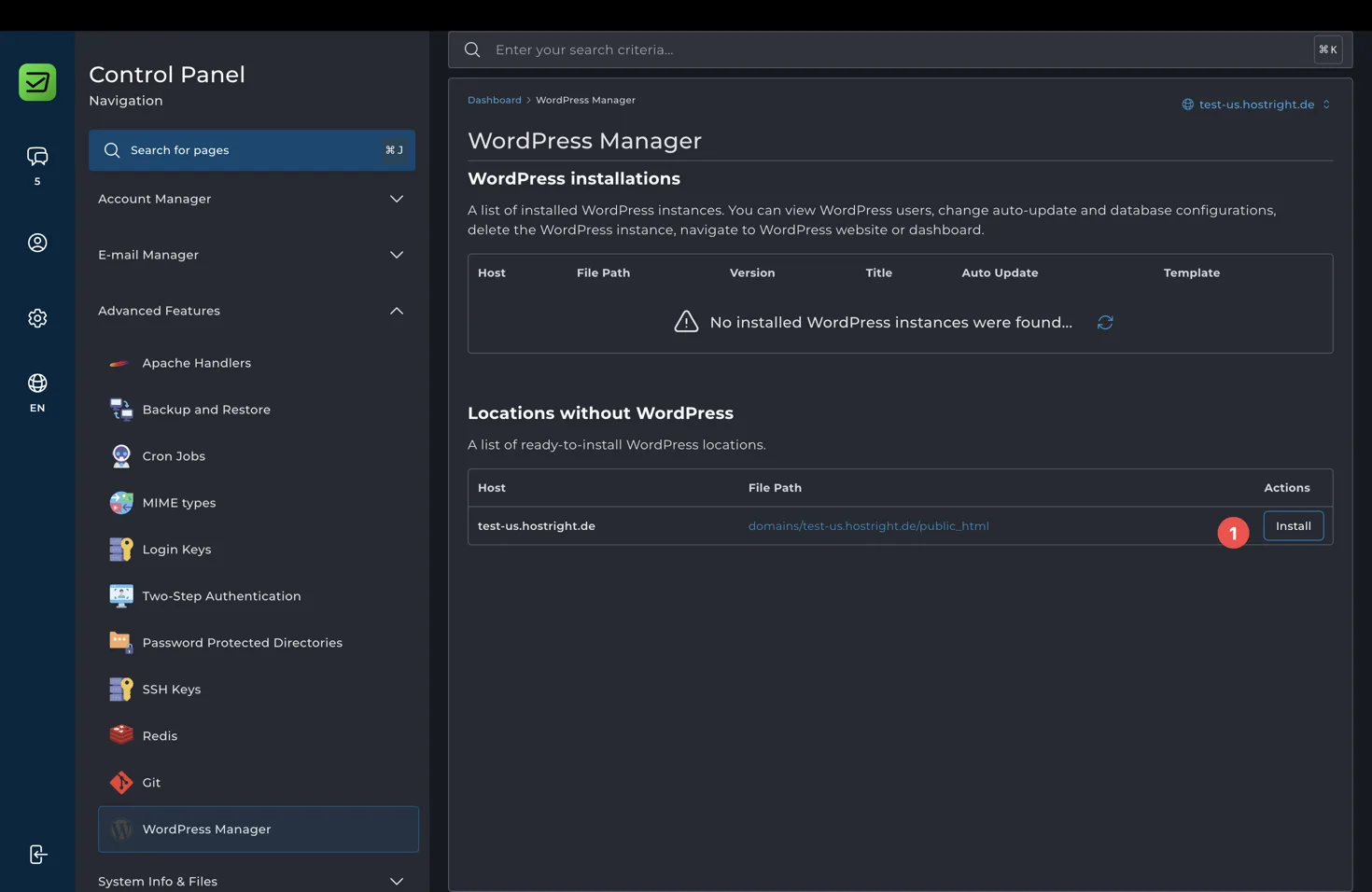Image resolution: width=1372 pixels, height=892 pixels.
Task: Click the WordPress Manager logo icon
Action: coord(120,829)
